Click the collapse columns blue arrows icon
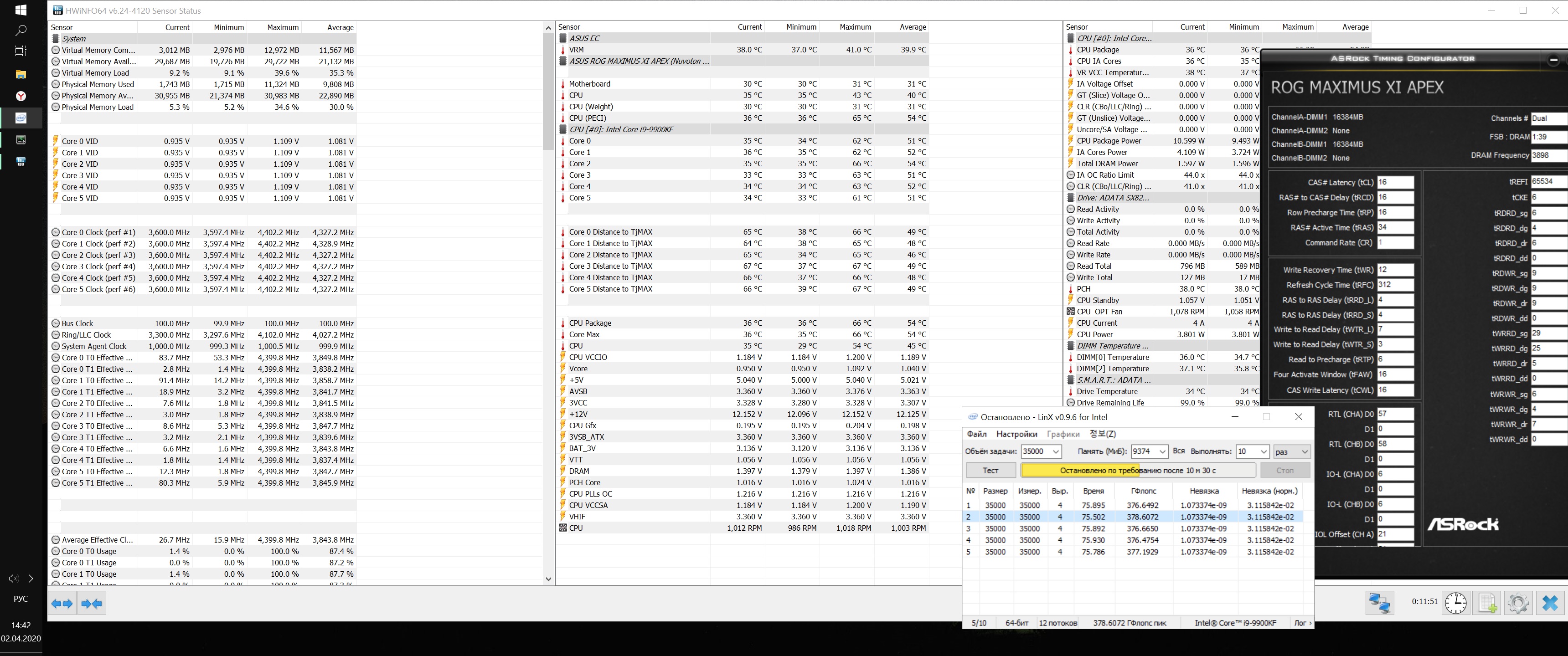The height and width of the screenshot is (656, 1568). tap(92, 603)
